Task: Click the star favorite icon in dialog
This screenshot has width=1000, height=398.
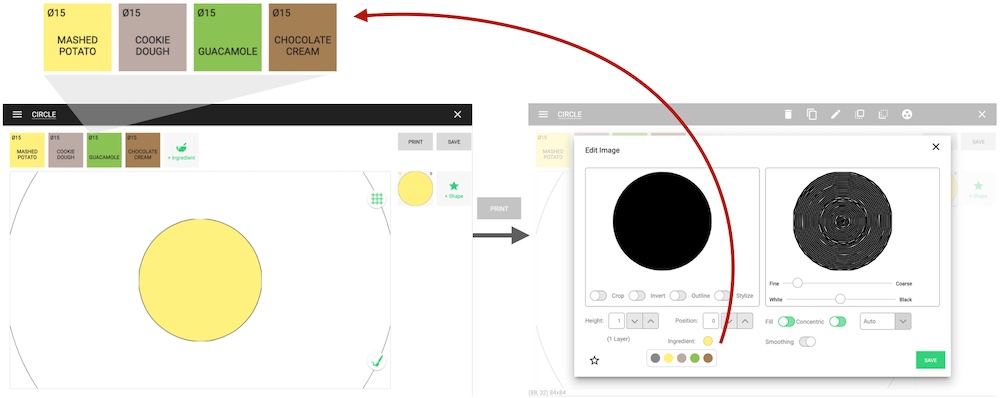Action: click(594, 360)
